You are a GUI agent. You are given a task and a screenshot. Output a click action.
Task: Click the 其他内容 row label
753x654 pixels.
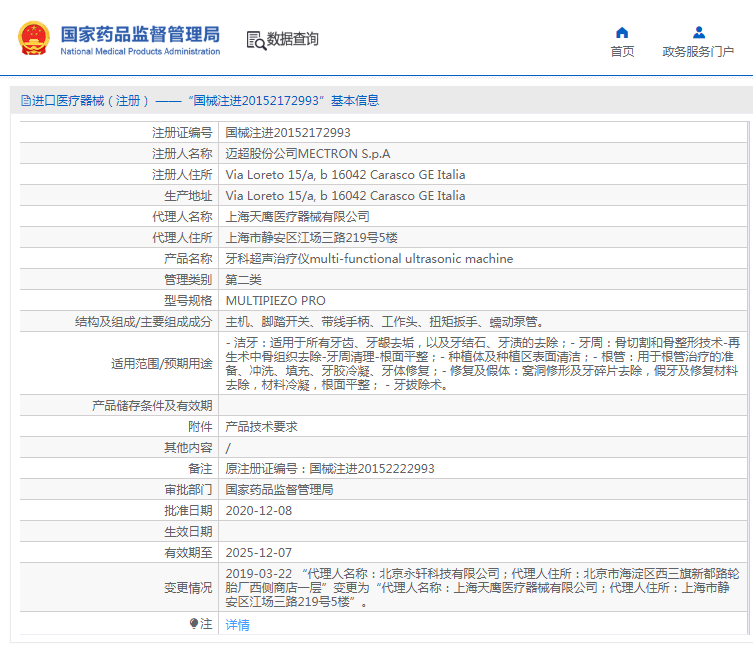pyautogui.click(x=188, y=448)
